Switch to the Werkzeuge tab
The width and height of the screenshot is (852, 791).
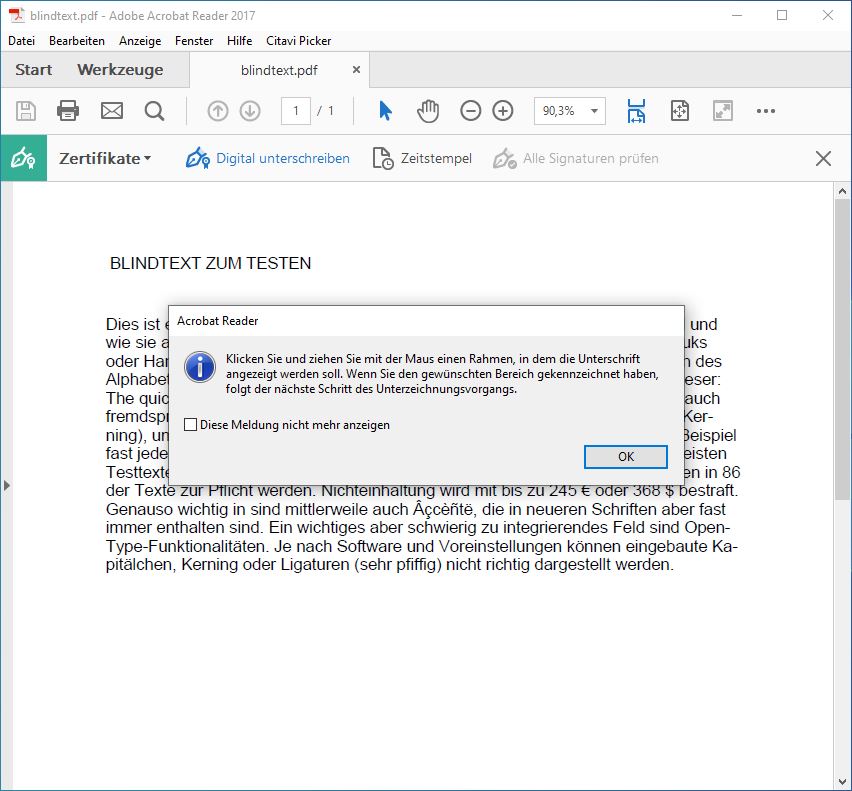(x=120, y=70)
